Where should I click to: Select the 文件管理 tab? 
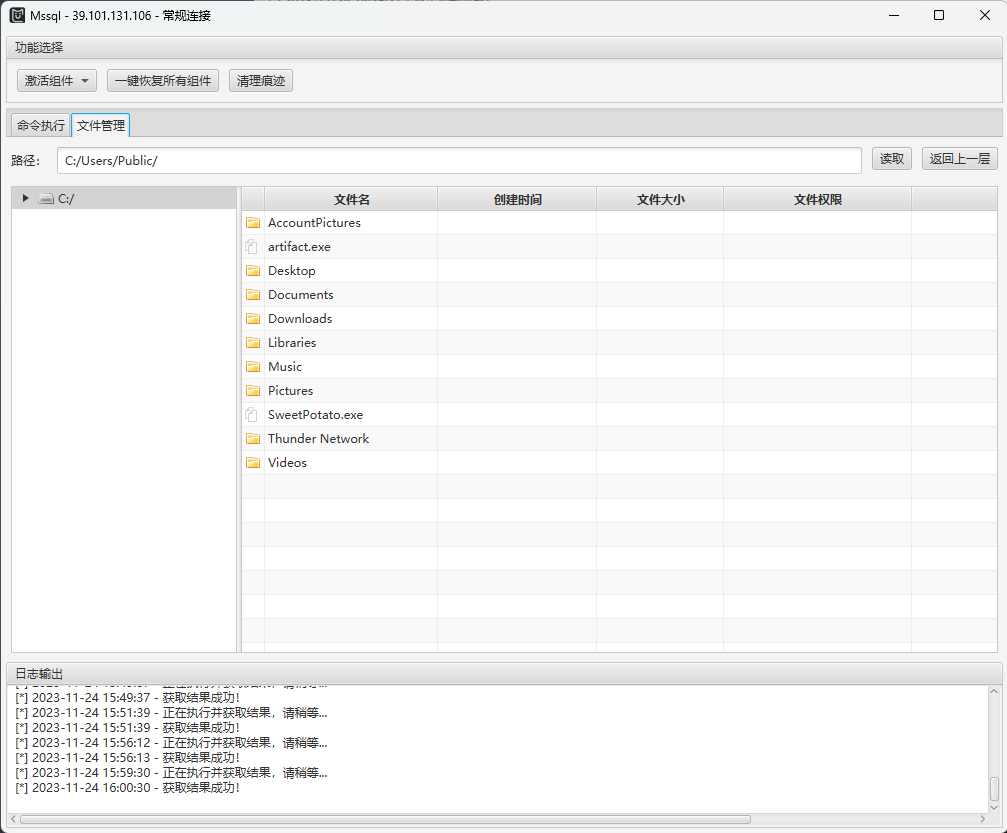point(101,126)
